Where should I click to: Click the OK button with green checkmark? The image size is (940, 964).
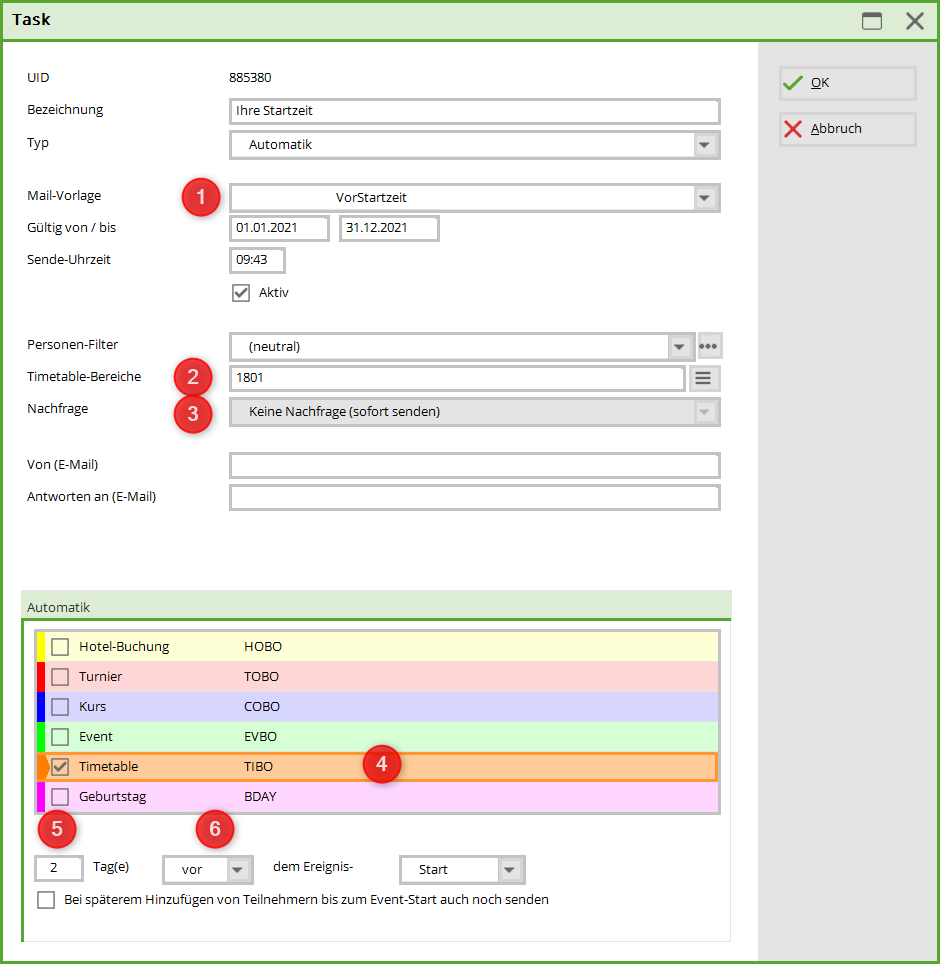coord(847,84)
